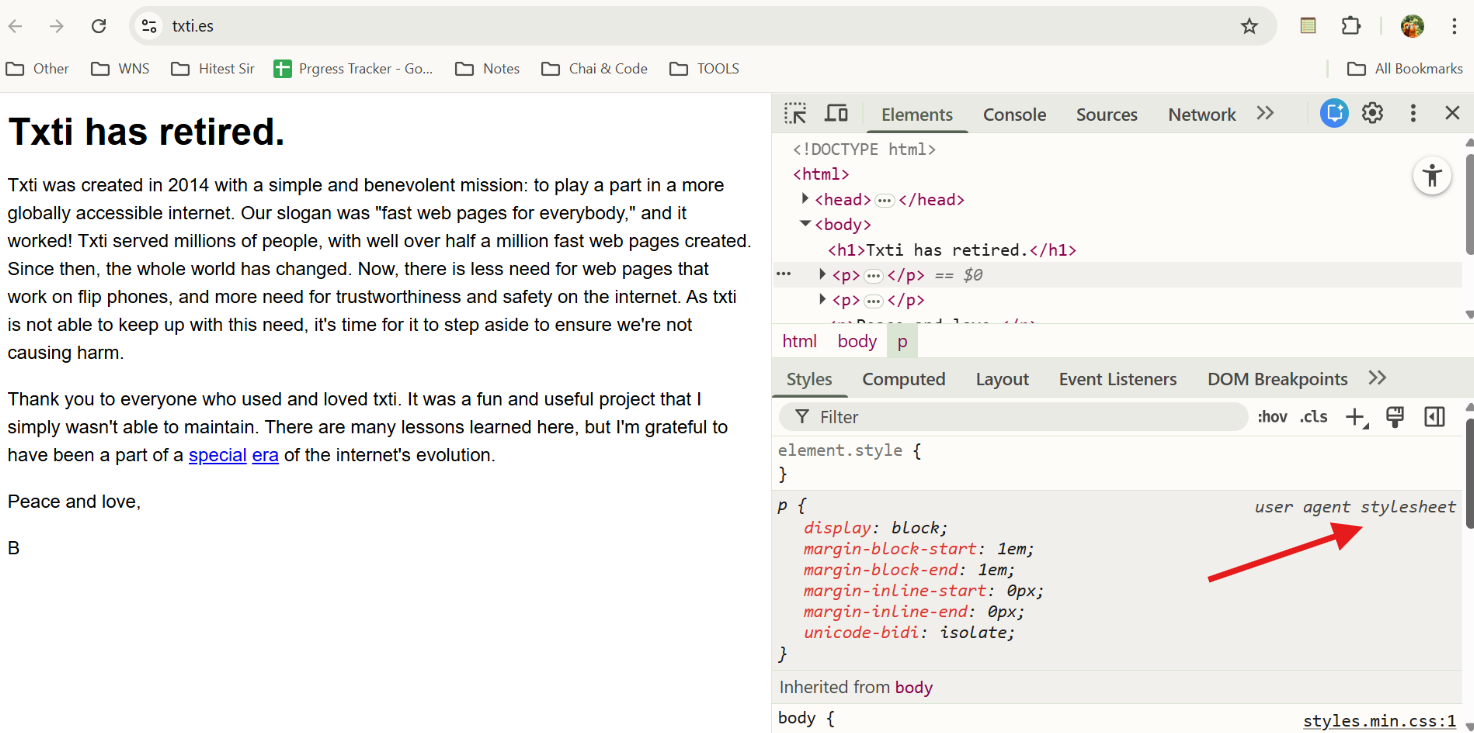The height and width of the screenshot is (733, 1474).
Task: Switch to the Elements tab
Action: (917, 114)
